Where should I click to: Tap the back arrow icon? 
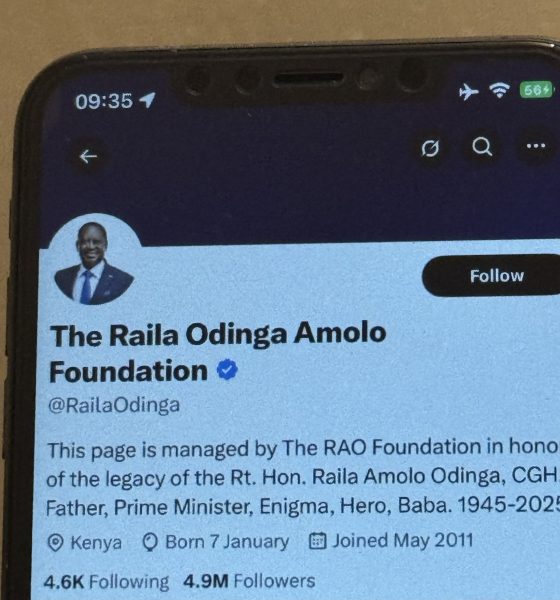click(x=88, y=157)
